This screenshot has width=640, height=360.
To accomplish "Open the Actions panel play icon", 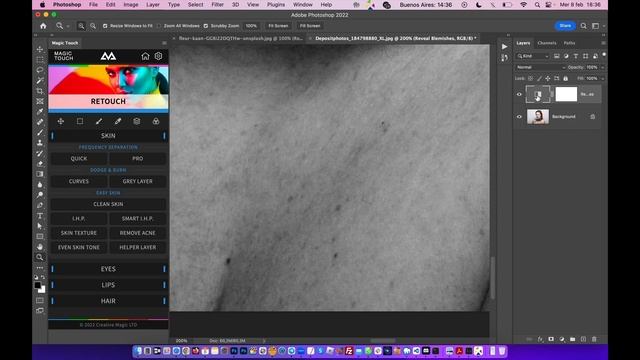I will [x=504, y=47].
